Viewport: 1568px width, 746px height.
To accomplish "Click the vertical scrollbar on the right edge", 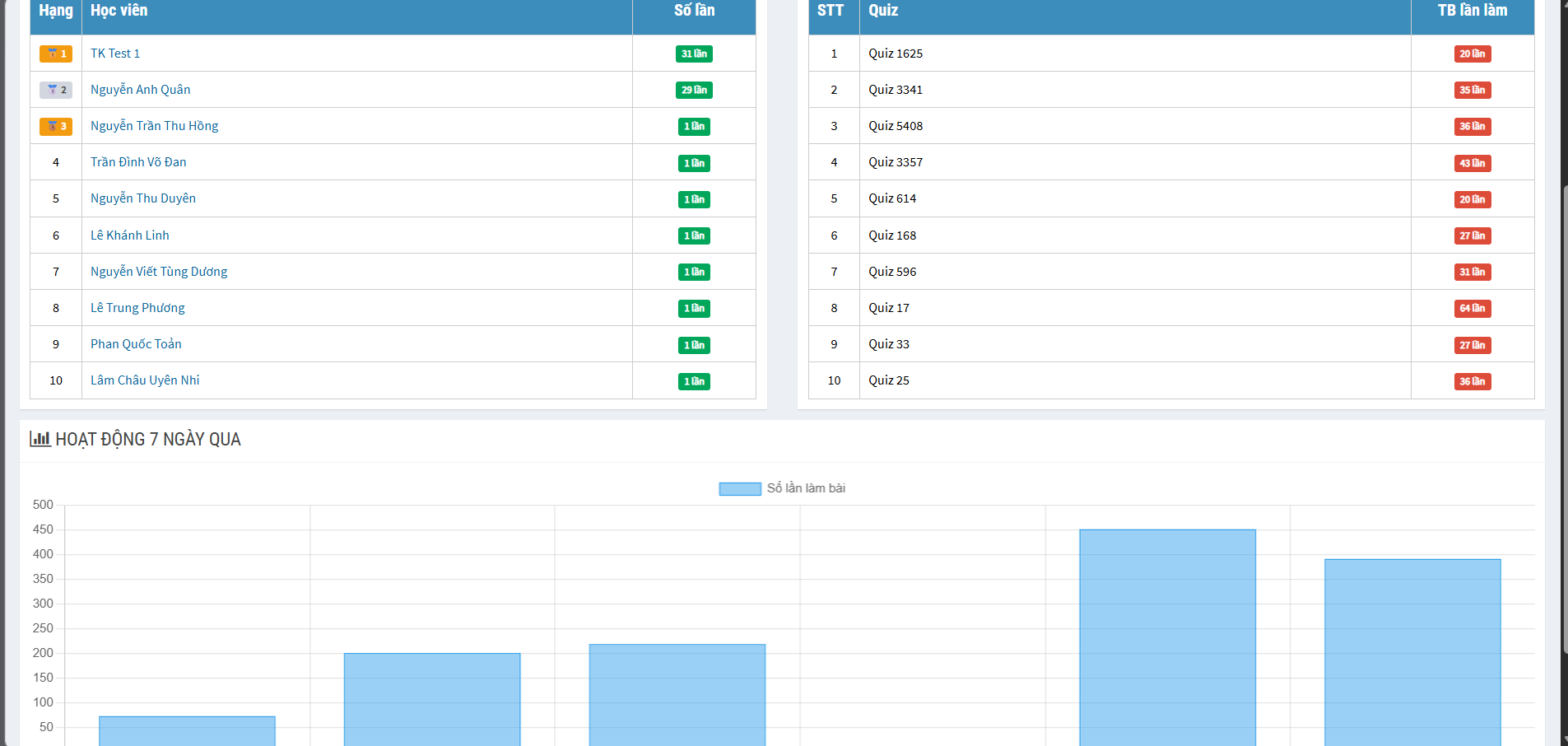I will coord(1564,412).
